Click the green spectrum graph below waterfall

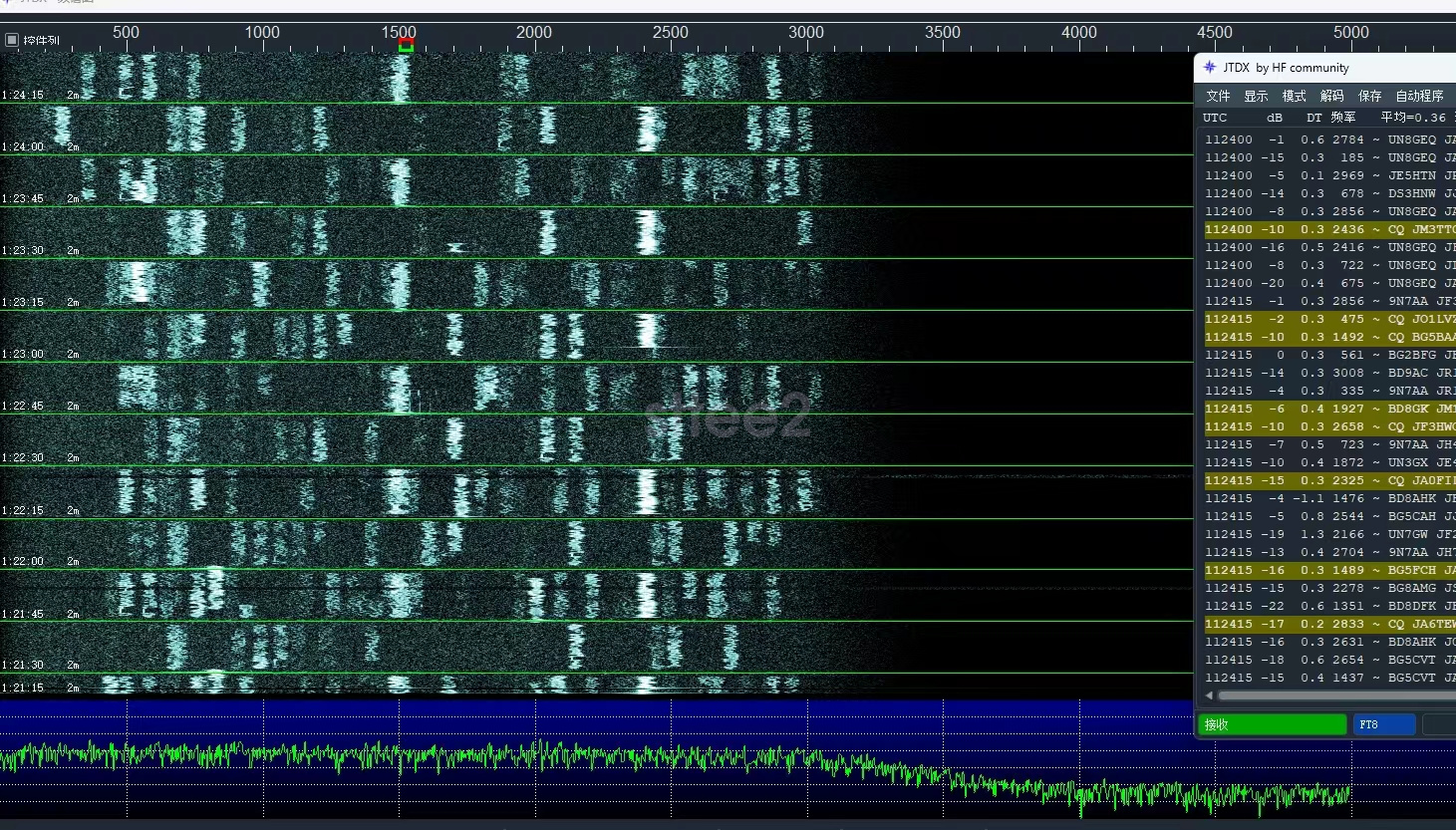click(598, 762)
